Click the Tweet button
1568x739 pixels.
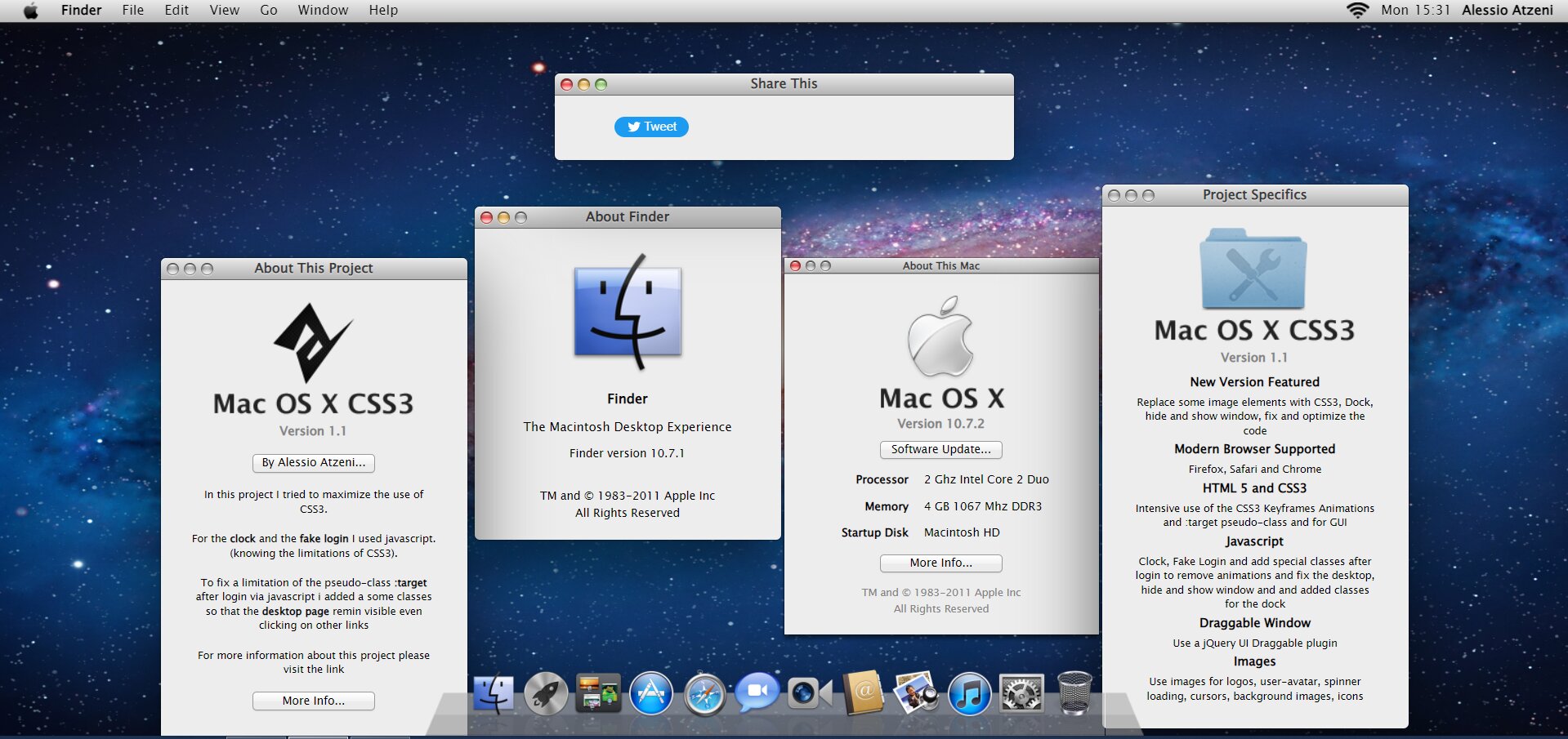[x=651, y=127]
